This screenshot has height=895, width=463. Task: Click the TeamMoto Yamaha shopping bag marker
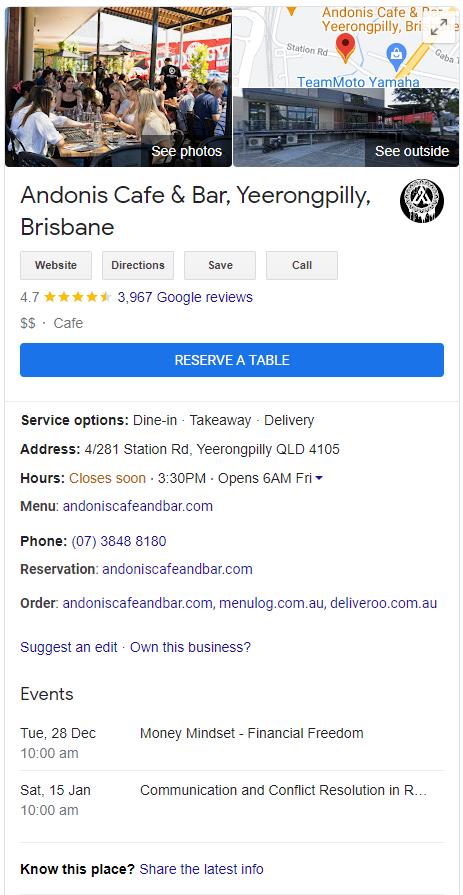pos(396,55)
